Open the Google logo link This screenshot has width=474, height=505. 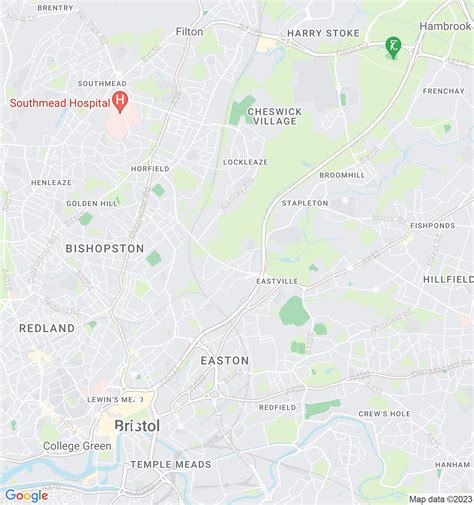27,496
